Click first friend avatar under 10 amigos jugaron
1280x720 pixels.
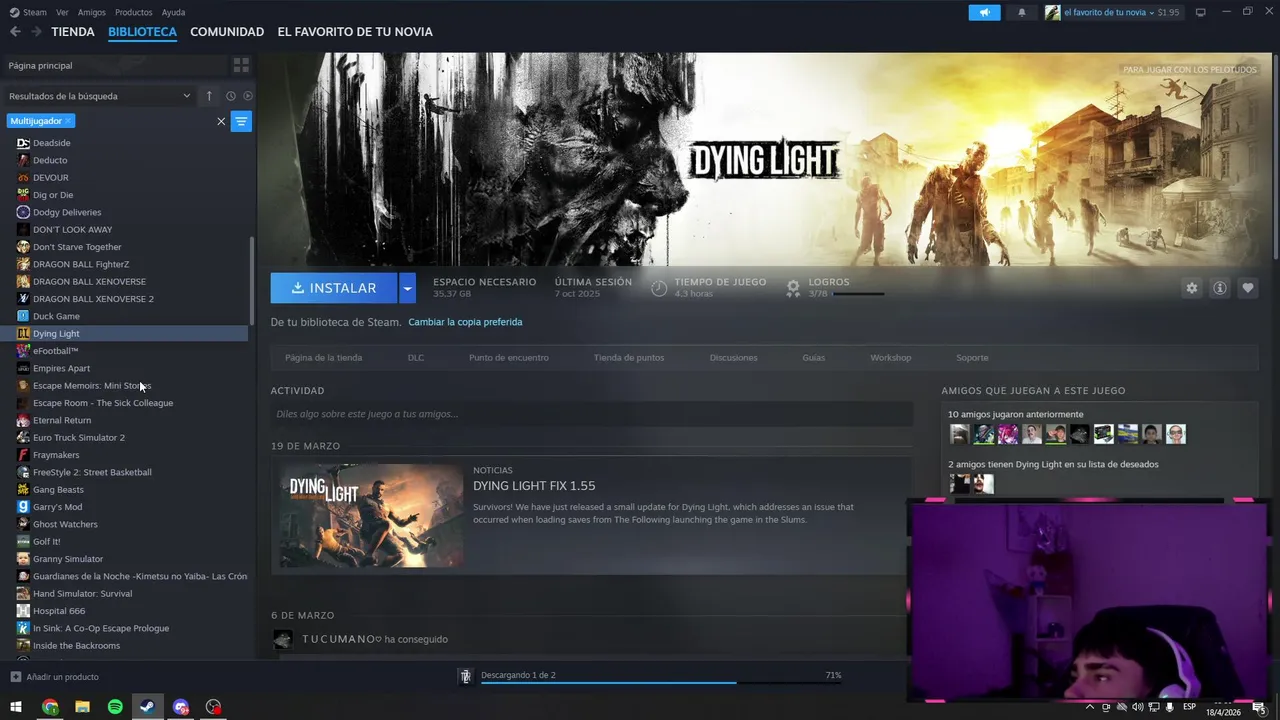pos(959,434)
